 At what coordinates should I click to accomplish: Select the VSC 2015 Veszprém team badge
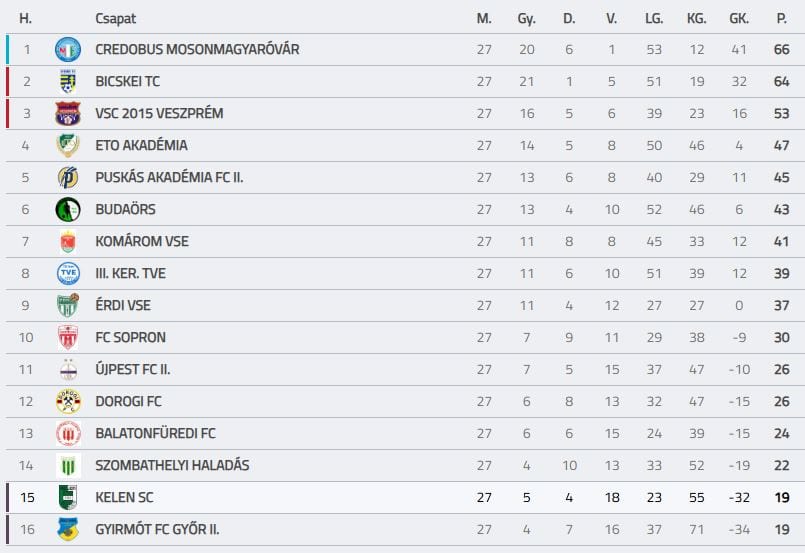[x=68, y=113]
